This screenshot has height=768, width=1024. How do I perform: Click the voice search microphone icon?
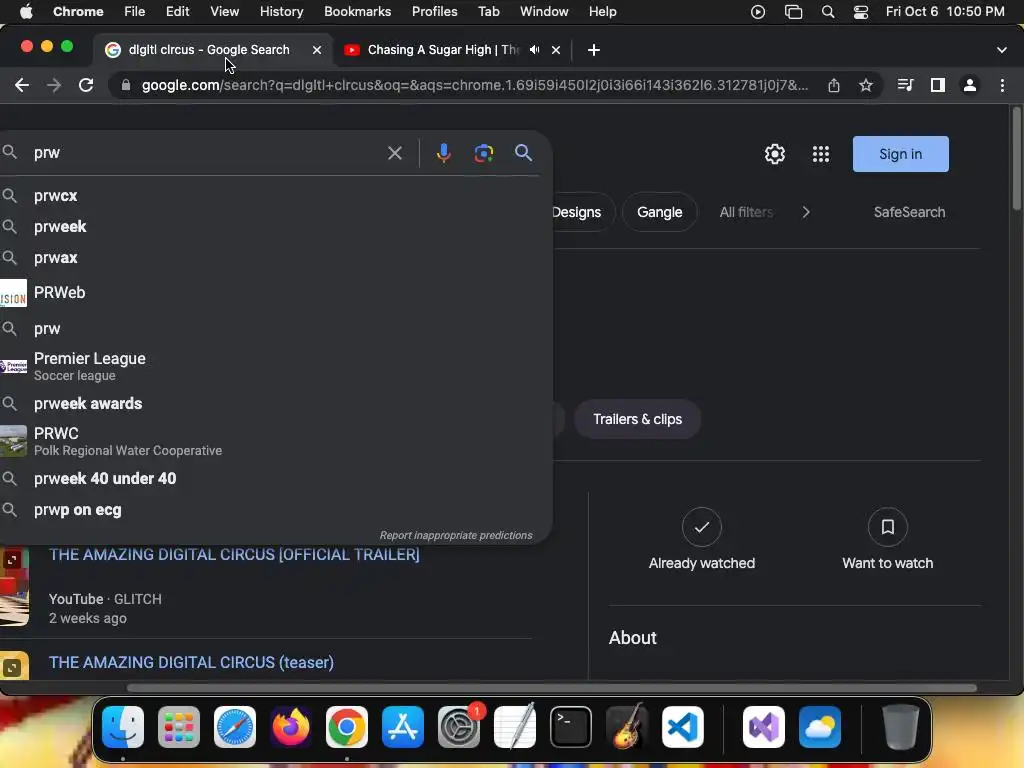point(443,153)
